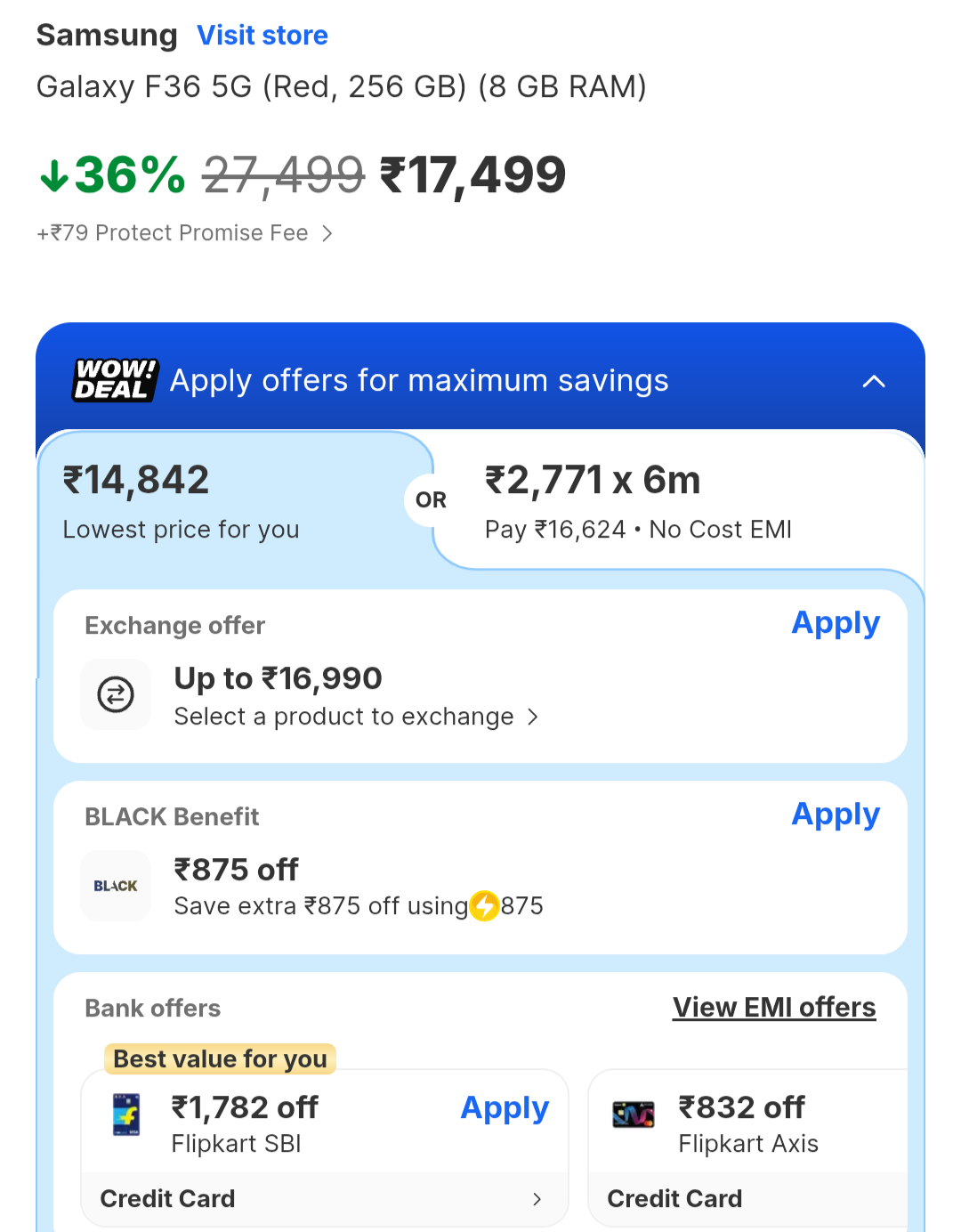Screen dimensions: 961x1232
Task: Click the Flipkart Axis card icon
Action: 634,1114
